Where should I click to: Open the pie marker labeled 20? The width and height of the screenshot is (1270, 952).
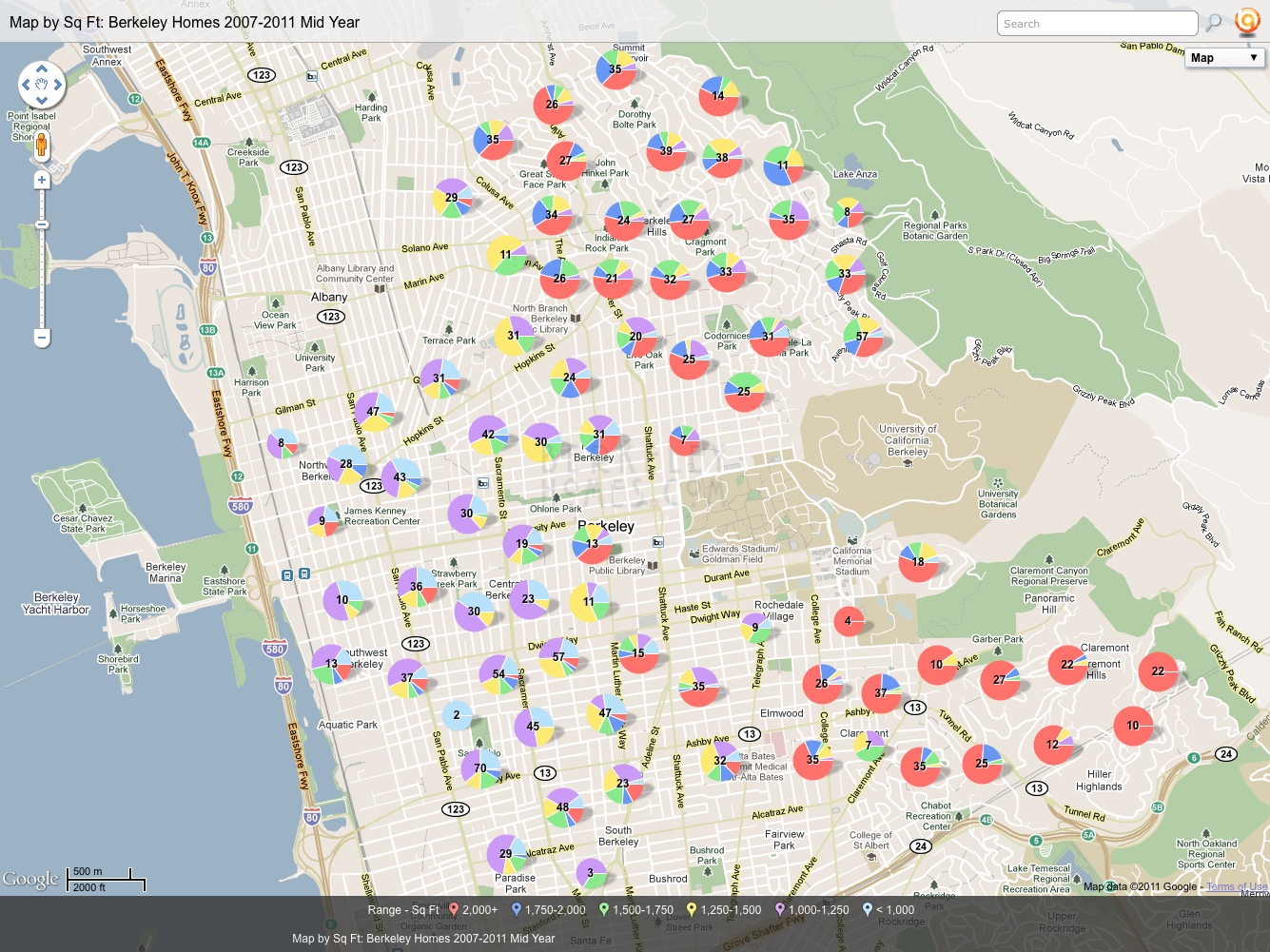pyautogui.click(x=635, y=337)
